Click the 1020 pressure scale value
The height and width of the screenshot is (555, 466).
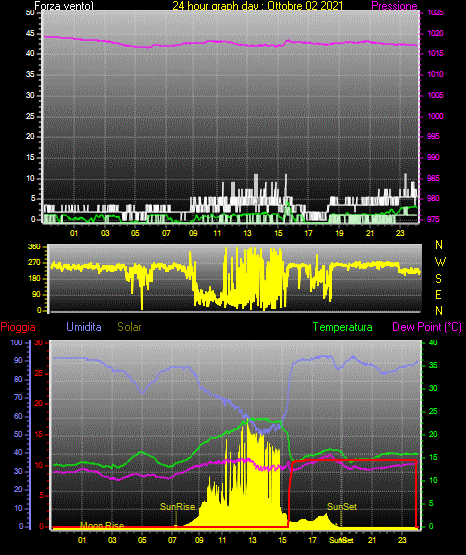436,33
